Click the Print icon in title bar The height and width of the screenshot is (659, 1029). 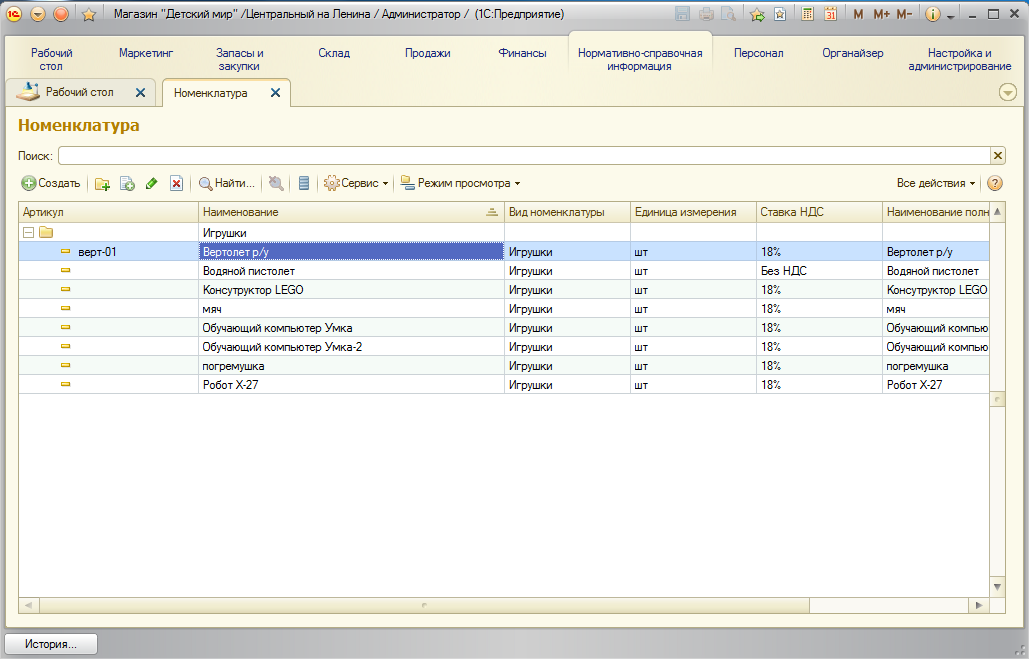(706, 14)
